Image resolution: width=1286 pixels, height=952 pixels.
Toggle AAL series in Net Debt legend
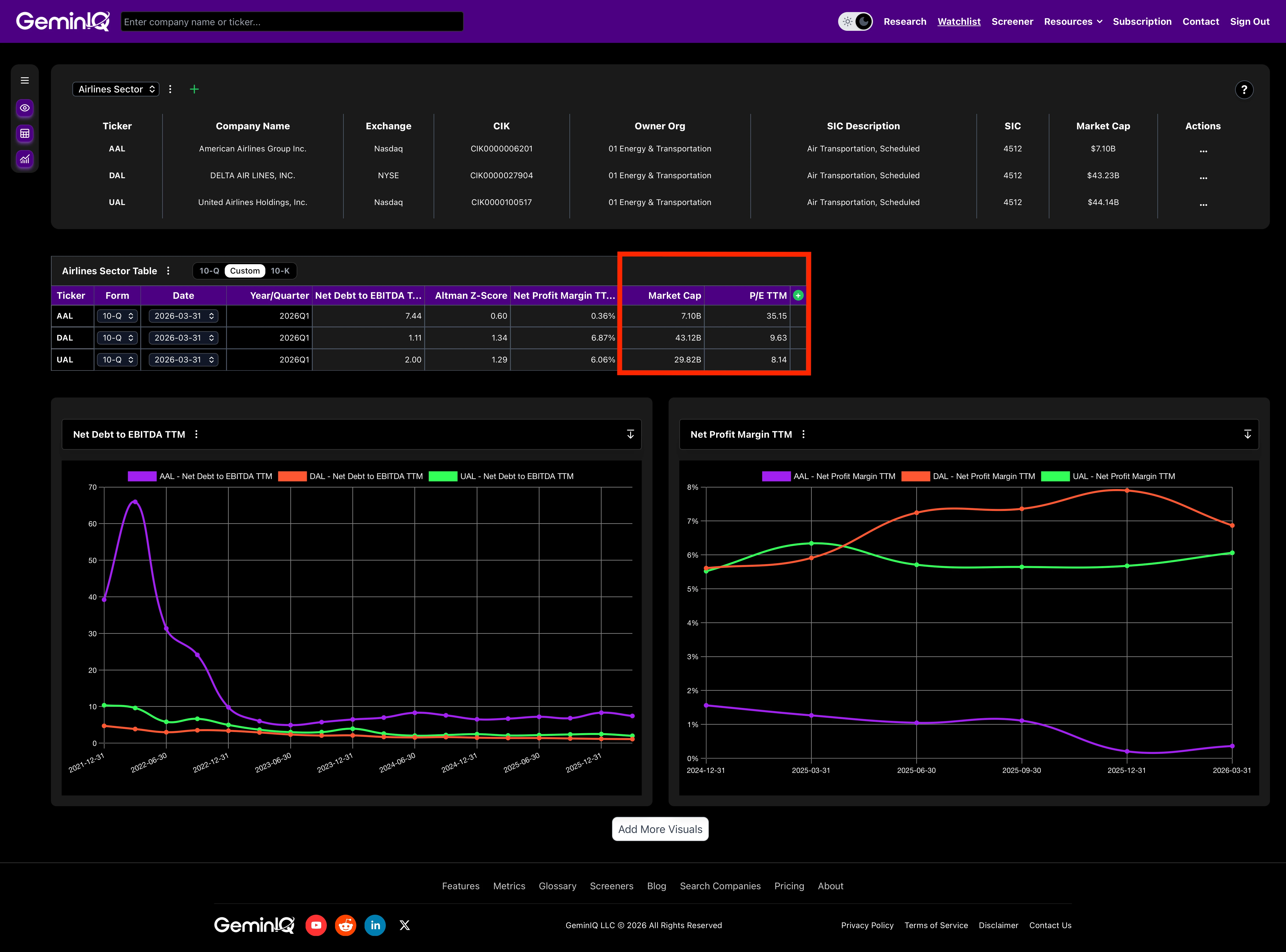(x=200, y=477)
